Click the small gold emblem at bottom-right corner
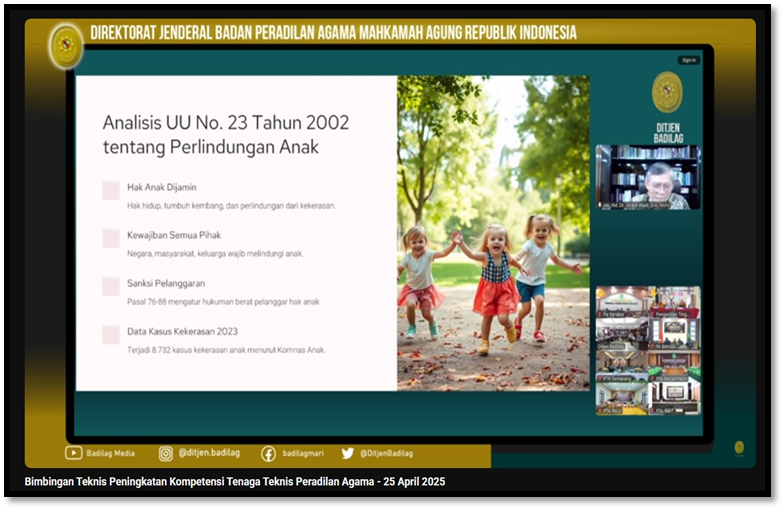Image resolution: width=784 pixels, height=510 pixels. tap(739, 448)
